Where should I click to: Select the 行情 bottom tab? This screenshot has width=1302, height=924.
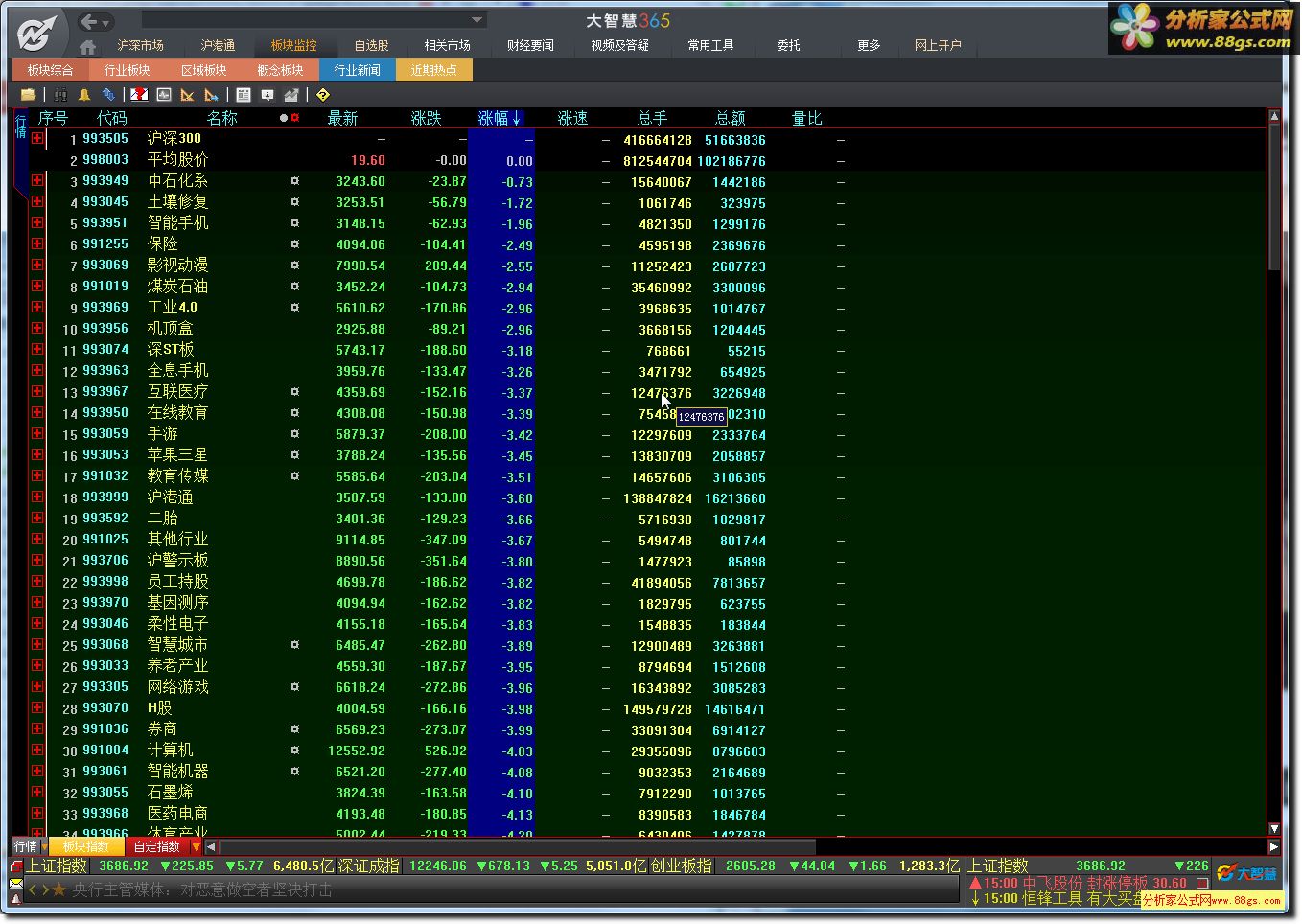pyautogui.click(x=26, y=847)
